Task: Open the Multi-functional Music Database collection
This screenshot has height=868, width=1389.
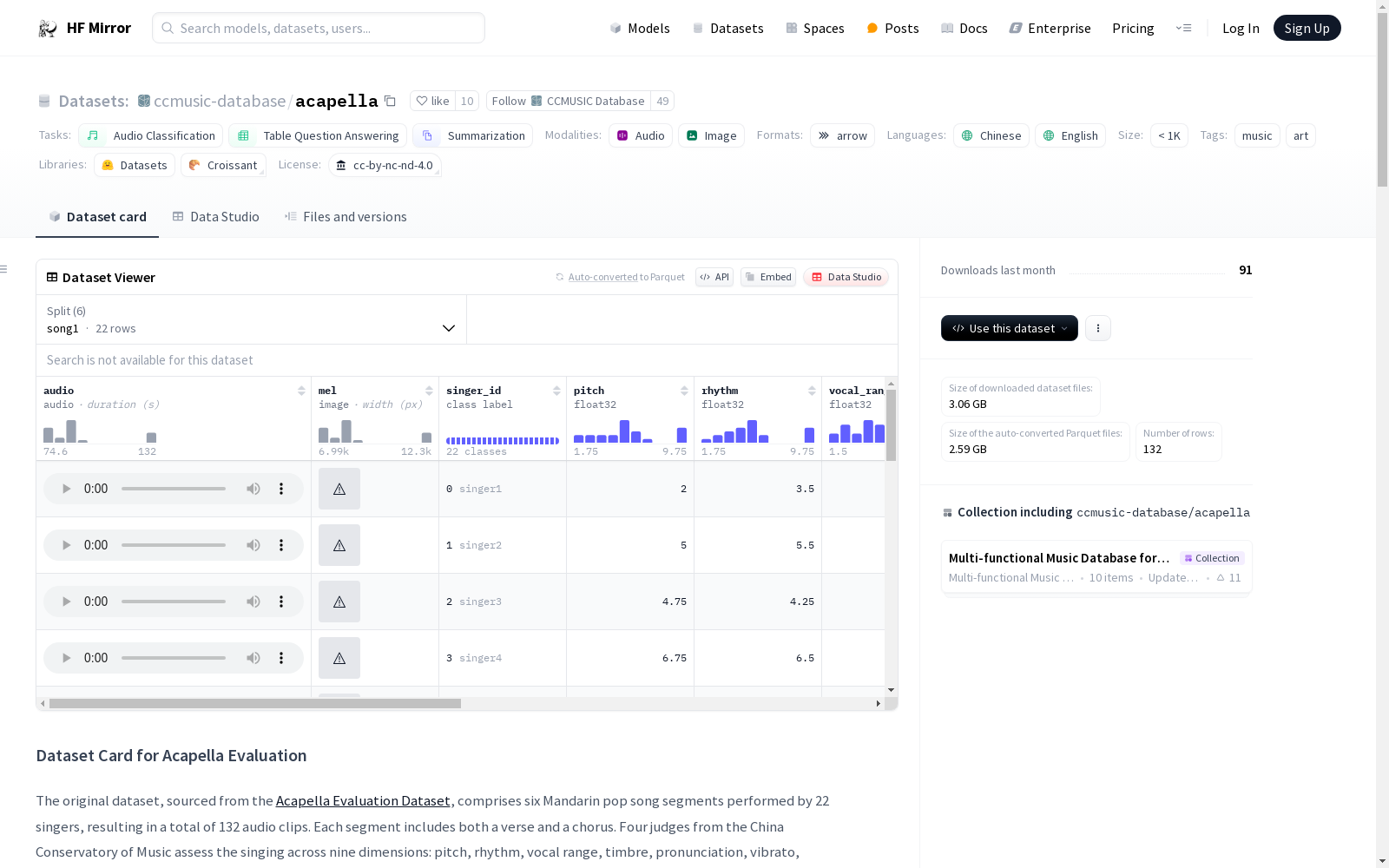Action: [1096, 567]
